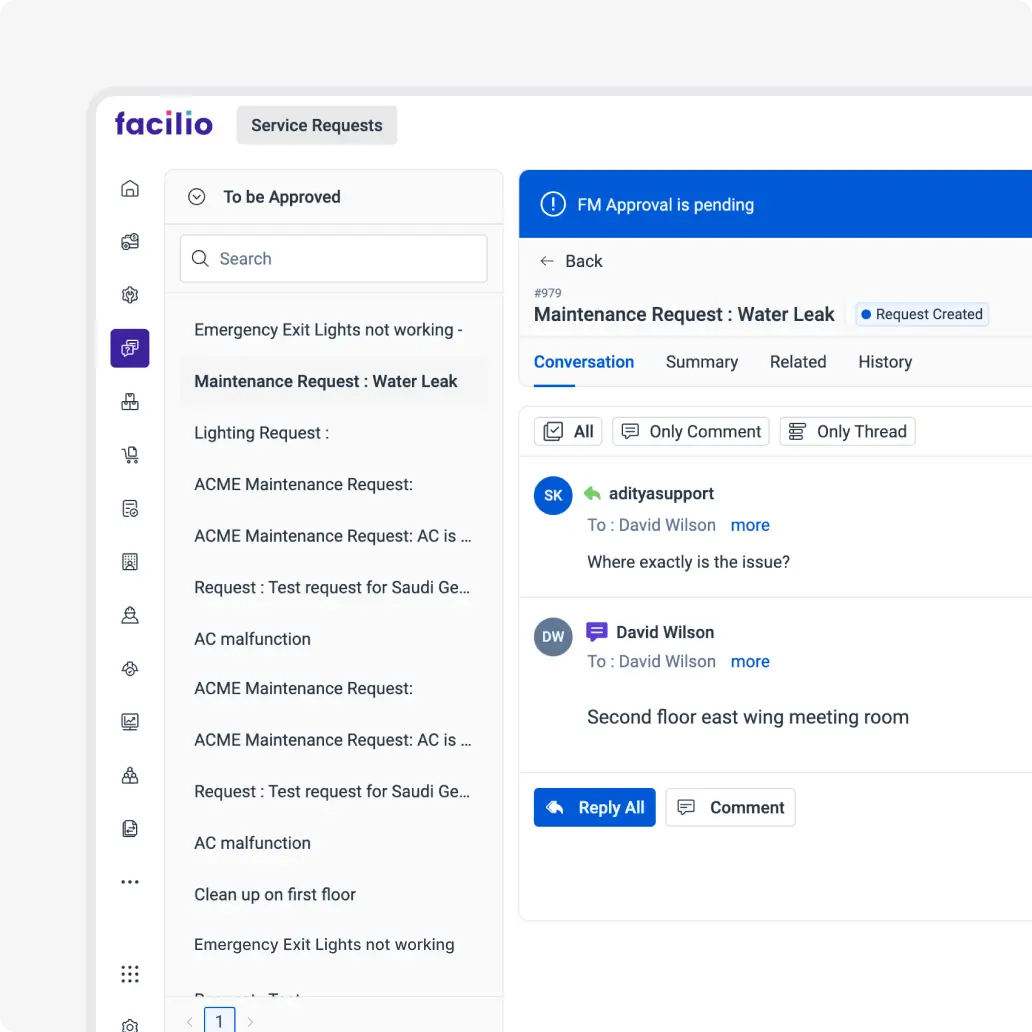Click the search magnifier in the search box

(200, 258)
